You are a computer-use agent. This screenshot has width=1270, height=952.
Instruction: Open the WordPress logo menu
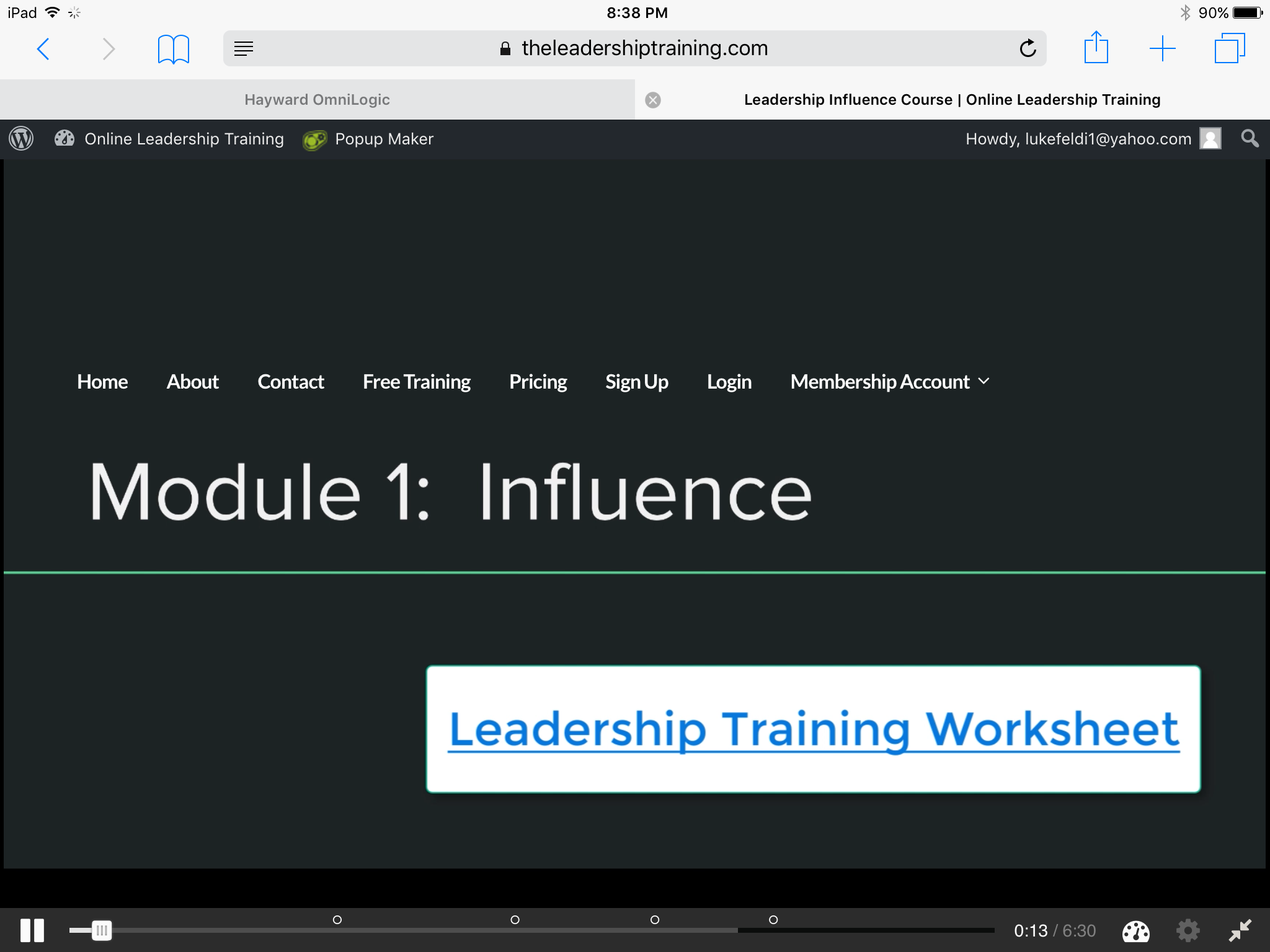pyautogui.click(x=21, y=138)
